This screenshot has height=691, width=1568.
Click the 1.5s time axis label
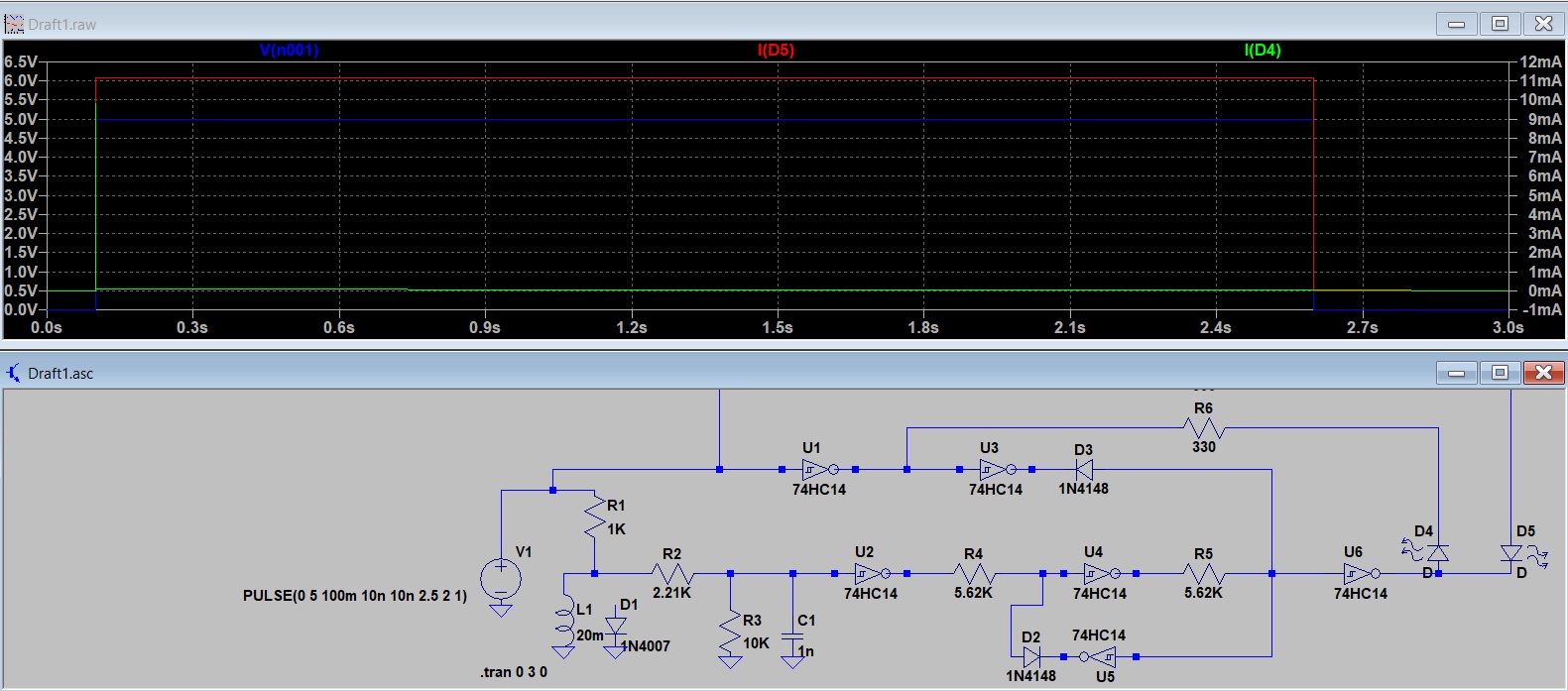click(777, 327)
